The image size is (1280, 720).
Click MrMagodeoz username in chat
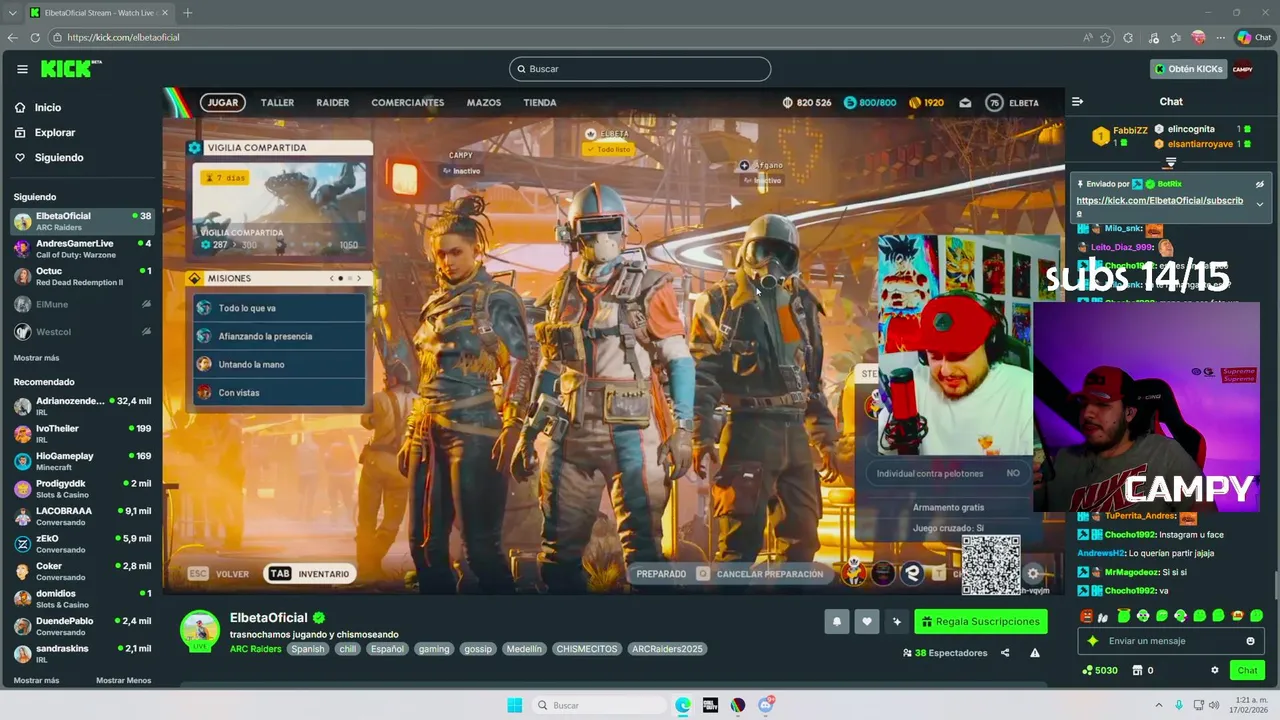(x=1131, y=572)
